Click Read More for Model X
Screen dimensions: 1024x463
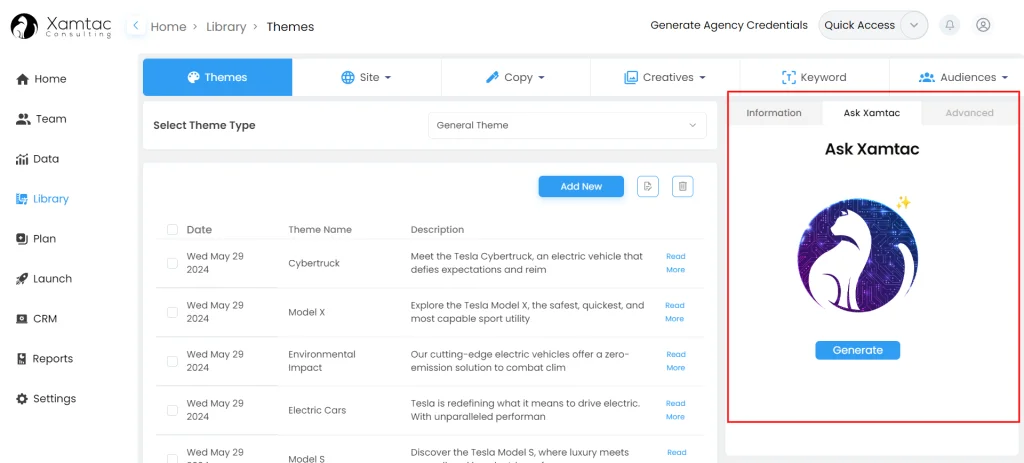675,312
